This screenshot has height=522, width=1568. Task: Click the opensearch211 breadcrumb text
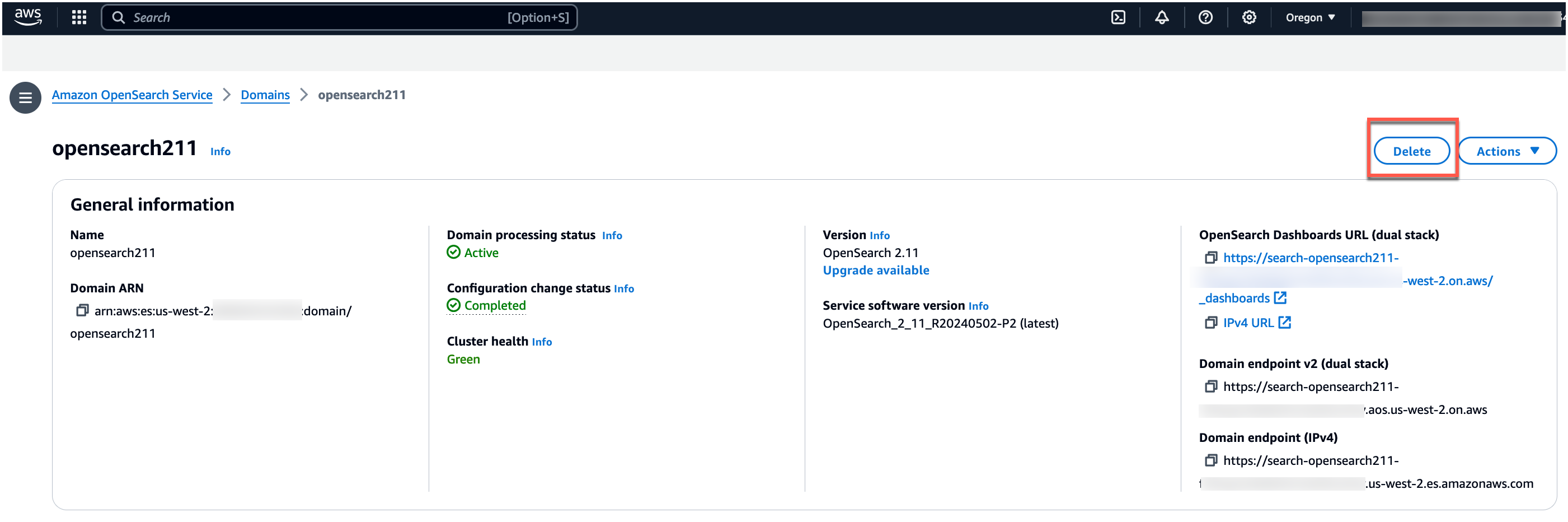pyautogui.click(x=362, y=95)
